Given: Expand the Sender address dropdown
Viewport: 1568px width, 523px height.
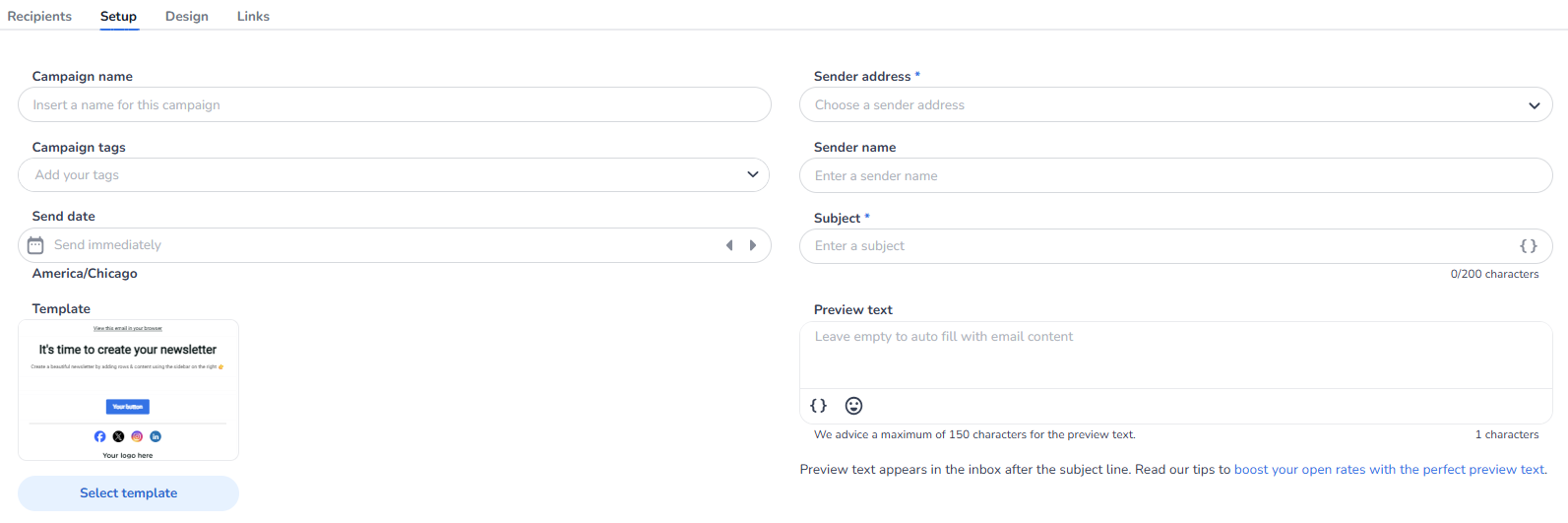Looking at the screenshot, I should point(1534,105).
